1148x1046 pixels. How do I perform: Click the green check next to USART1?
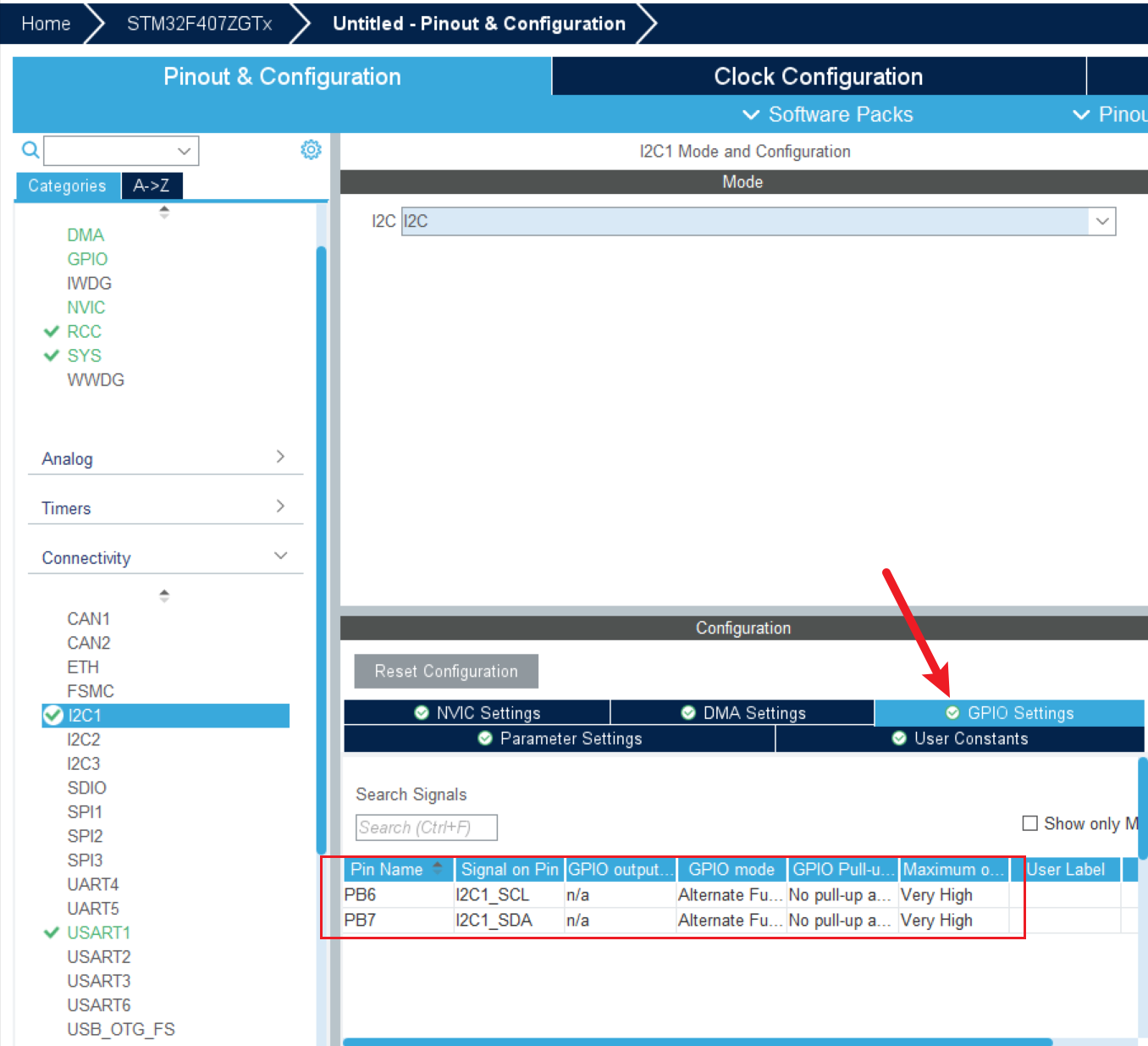point(52,933)
